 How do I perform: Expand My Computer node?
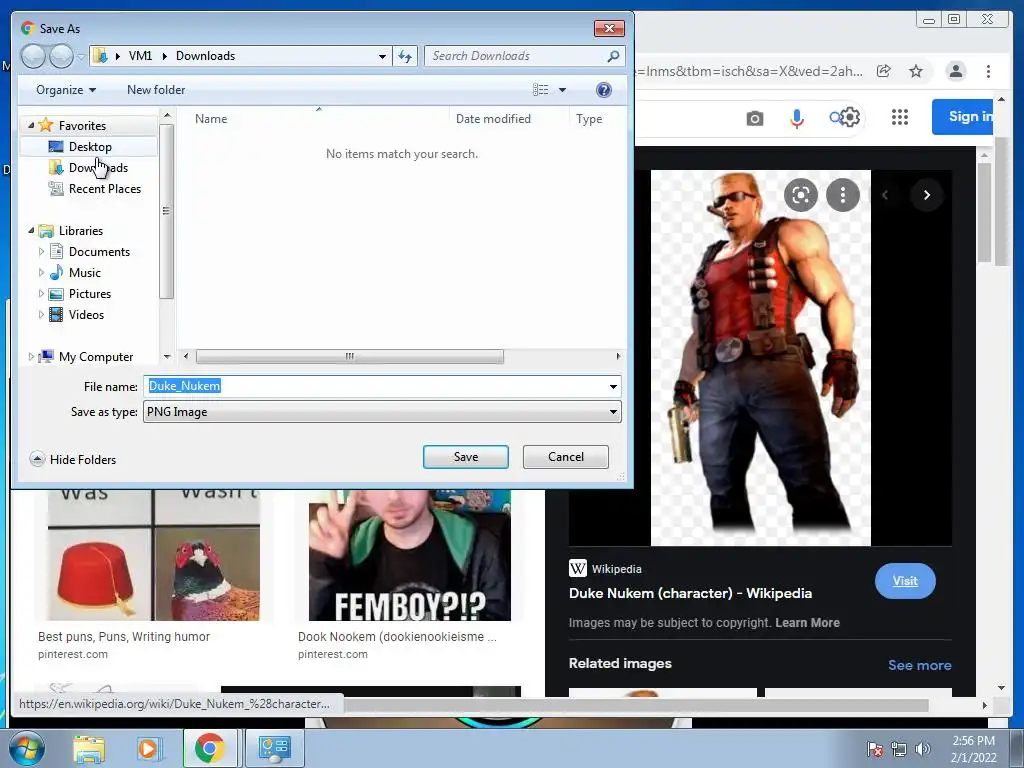point(31,357)
